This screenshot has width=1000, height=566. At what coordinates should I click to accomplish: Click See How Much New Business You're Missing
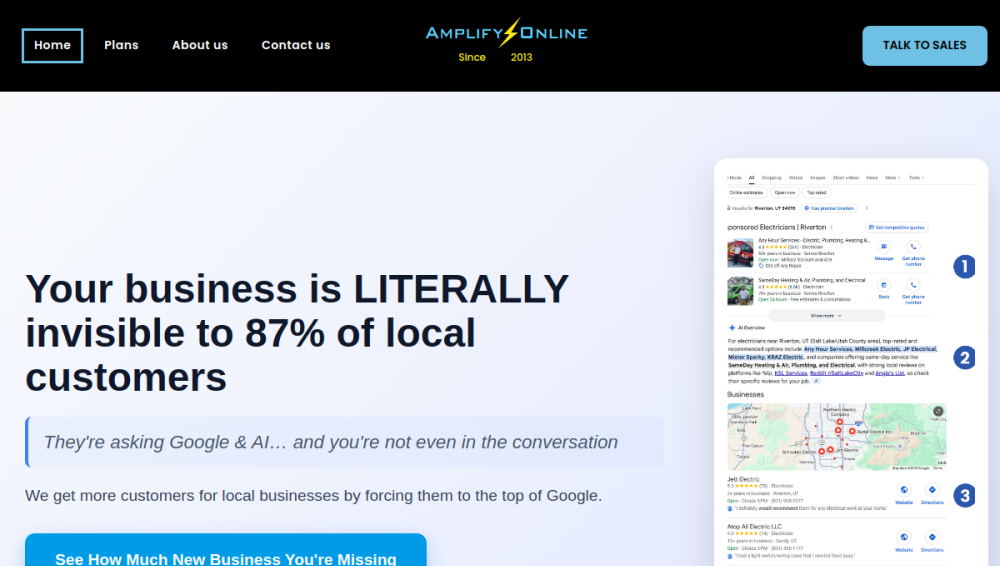click(226, 551)
